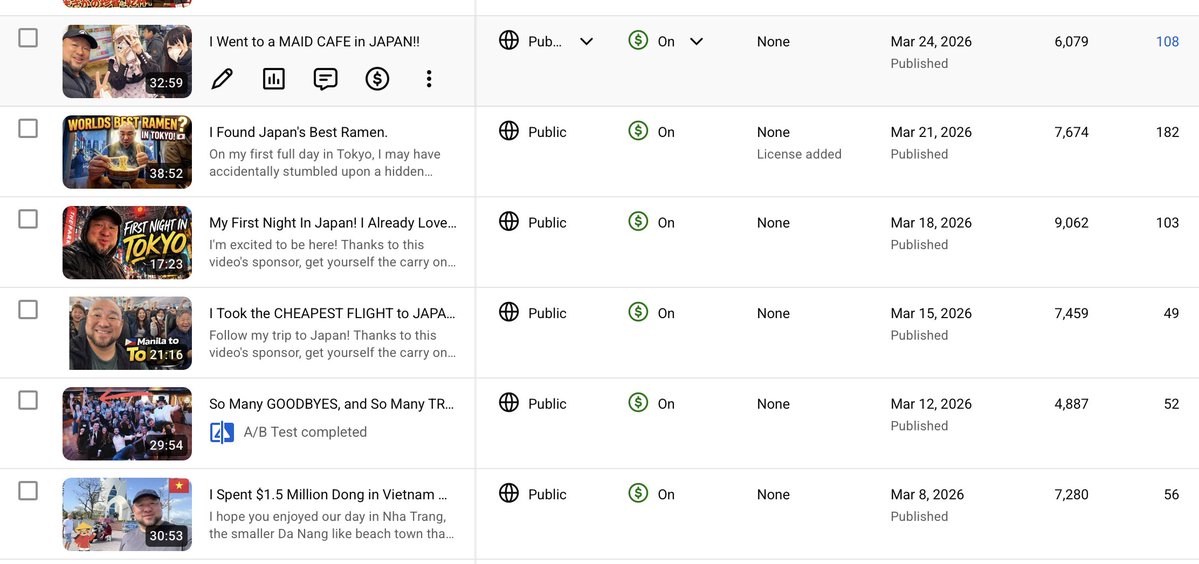Click the globe icon in the So Many GOODBYES row
The image size is (1199, 564).
click(509, 403)
